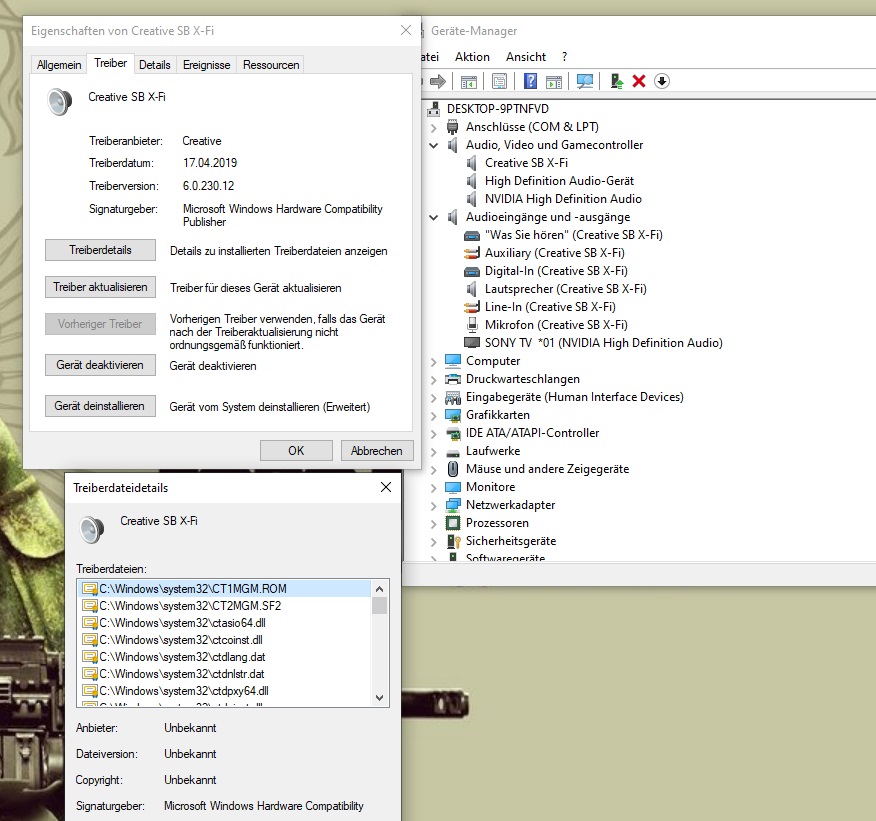876x821 pixels.
Task: Open the Ressourcen tab
Action: coord(271,65)
